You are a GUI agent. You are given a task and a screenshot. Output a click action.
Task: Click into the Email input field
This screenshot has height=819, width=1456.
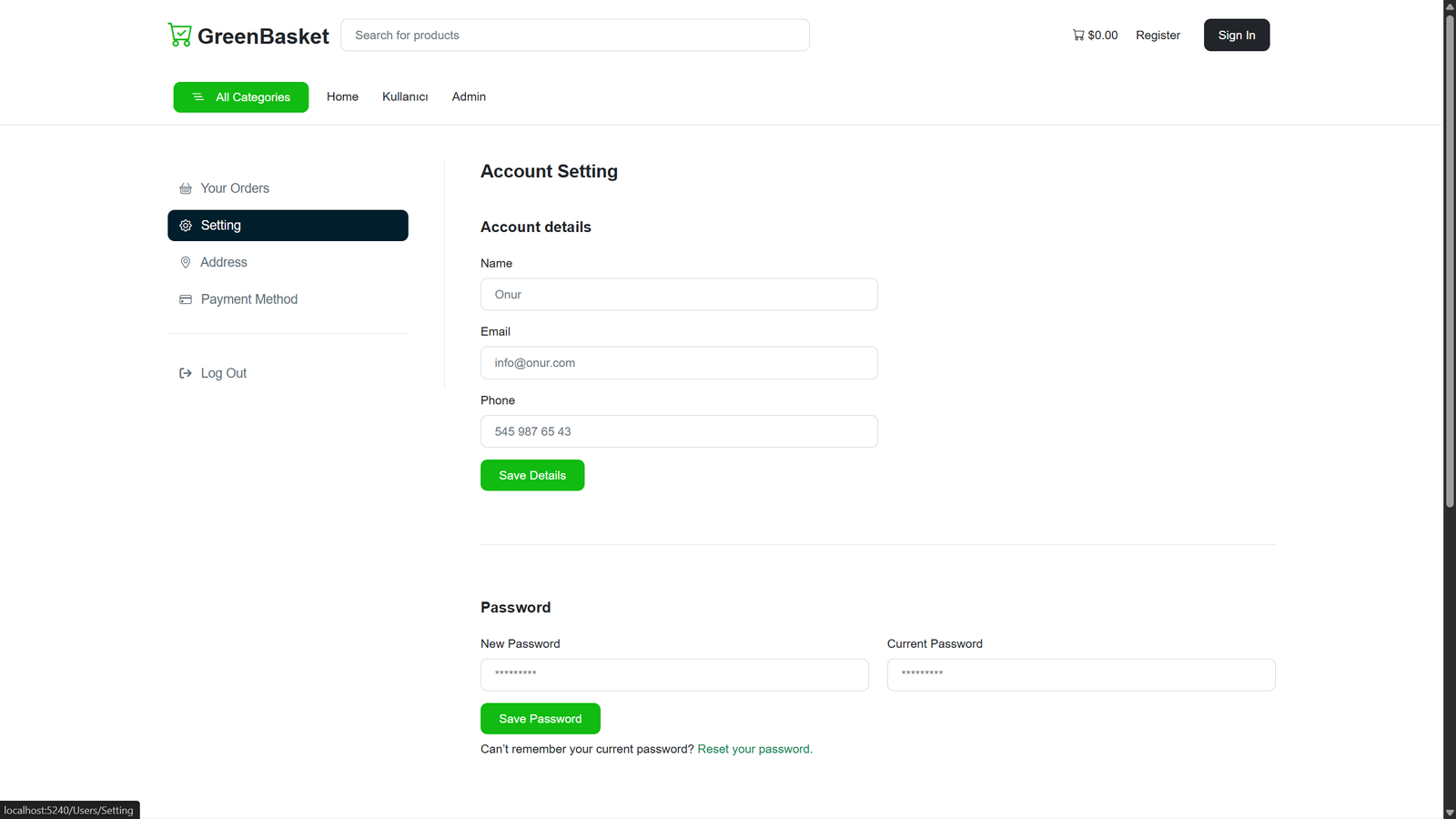click(679, 363)
